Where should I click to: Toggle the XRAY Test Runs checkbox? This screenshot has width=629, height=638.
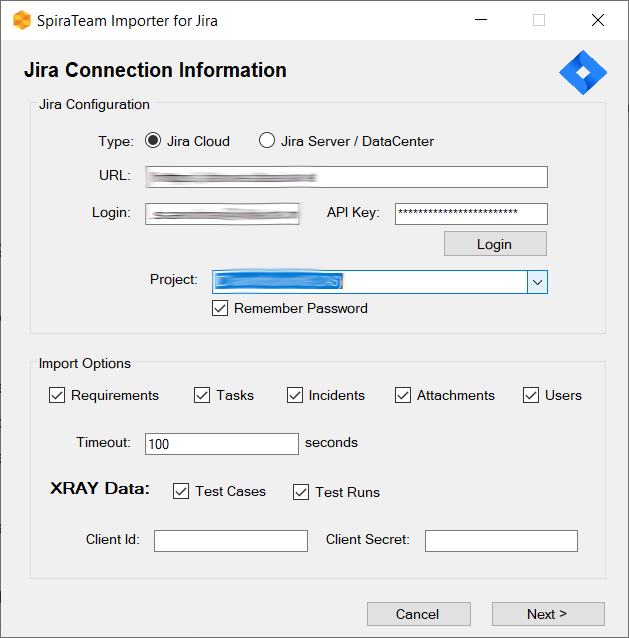click(301, 492)
